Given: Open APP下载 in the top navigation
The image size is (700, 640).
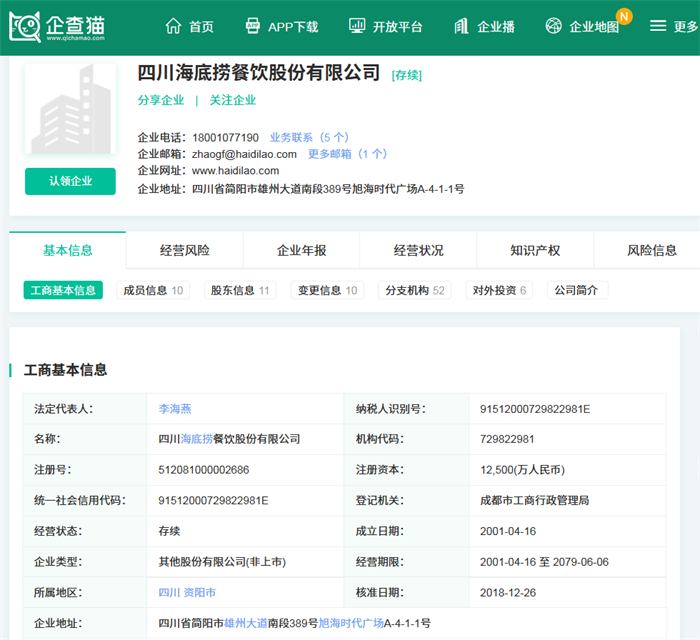Looking at the screenshot, I should 293,27.
